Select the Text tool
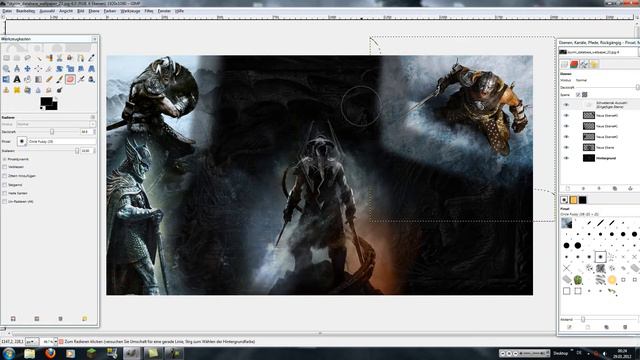640x360 pixels. click(x=17, y=79)
